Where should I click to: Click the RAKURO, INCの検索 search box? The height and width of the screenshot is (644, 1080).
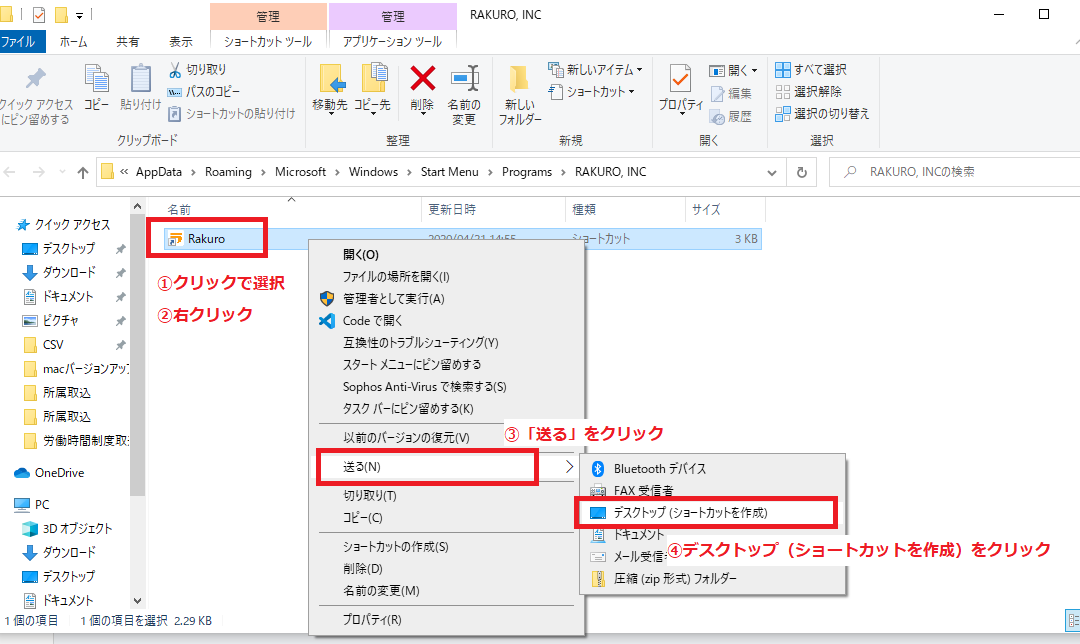(956, 172)
